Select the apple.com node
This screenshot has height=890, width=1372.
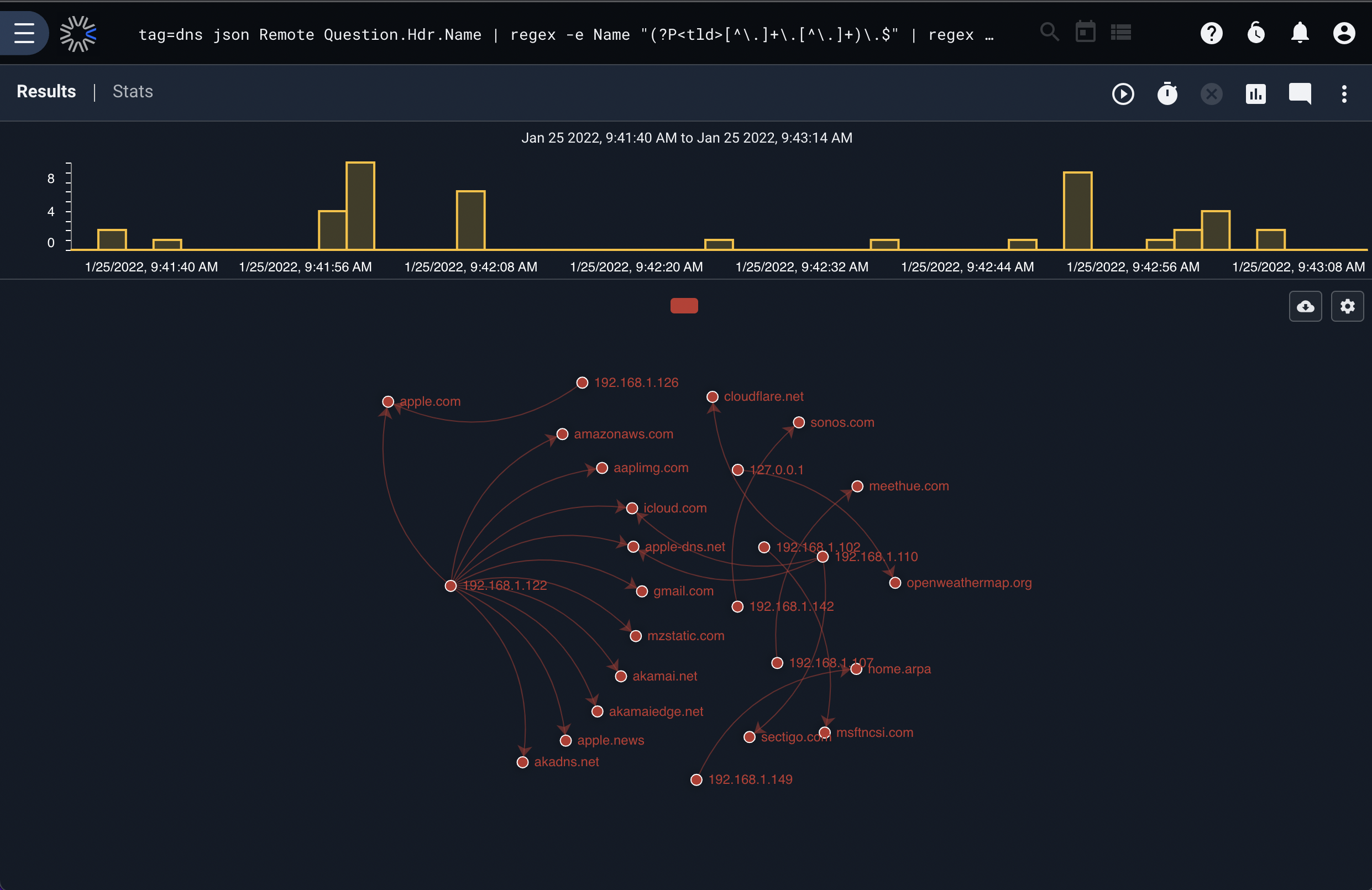pos(388,402)
